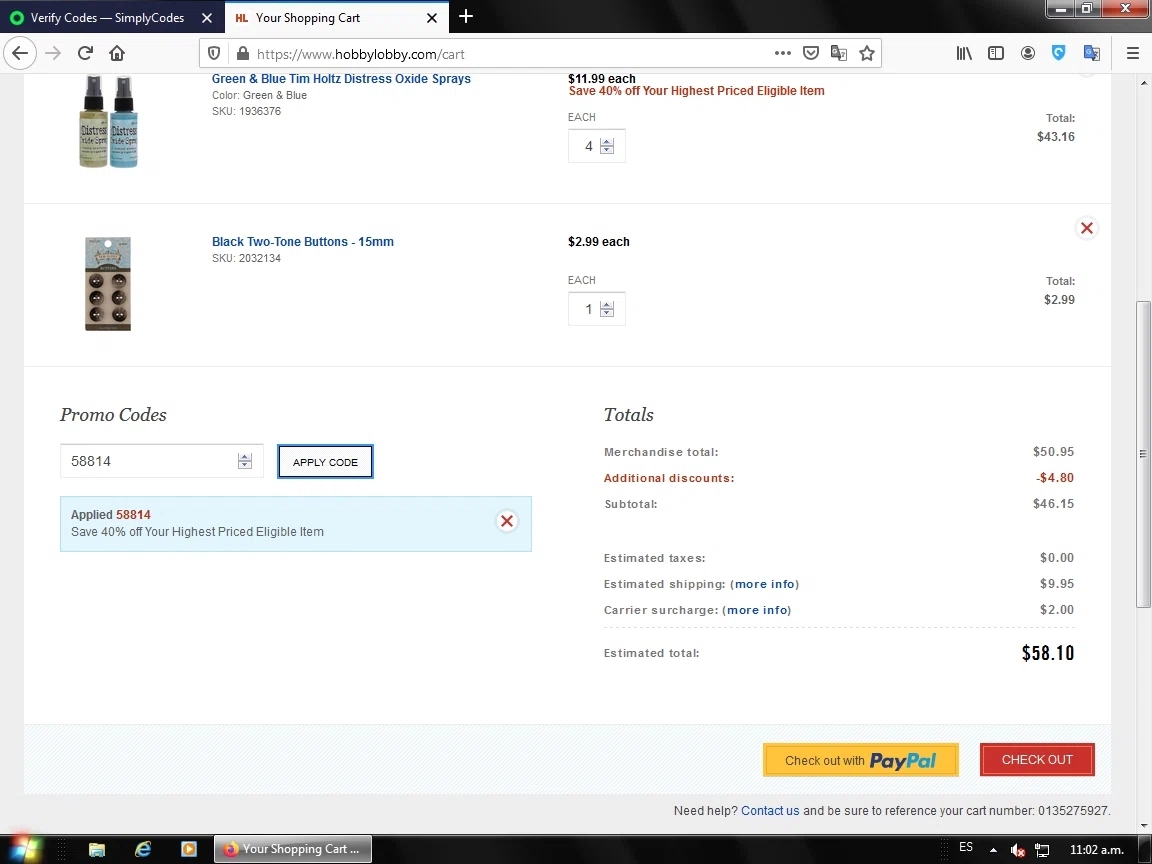Viewport: 1152px width, 864px height.
Task: Click the red Check Out button
Action: (1037, 760)
